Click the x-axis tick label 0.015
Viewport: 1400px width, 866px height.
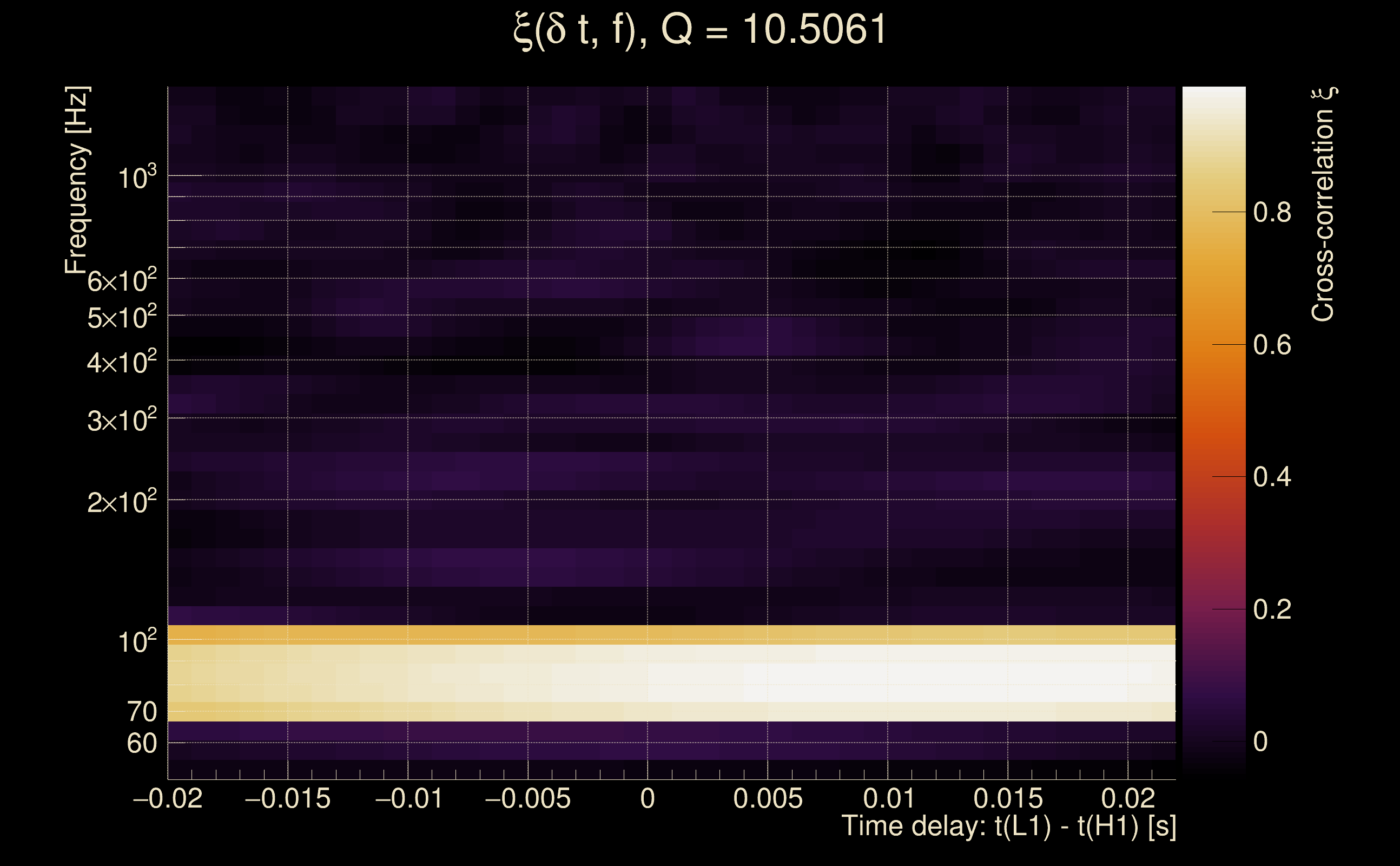1008,799
